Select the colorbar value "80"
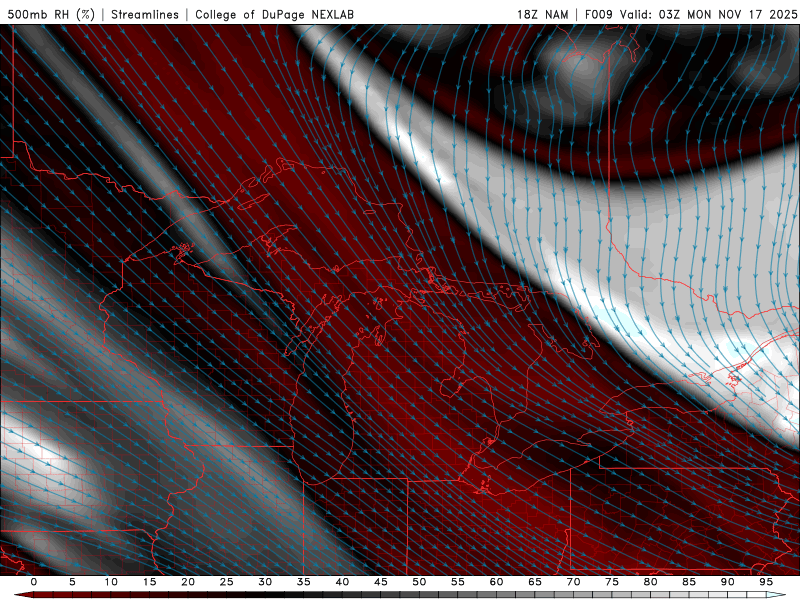The height and width of the screenshot is (600, 800). [651, 582]
